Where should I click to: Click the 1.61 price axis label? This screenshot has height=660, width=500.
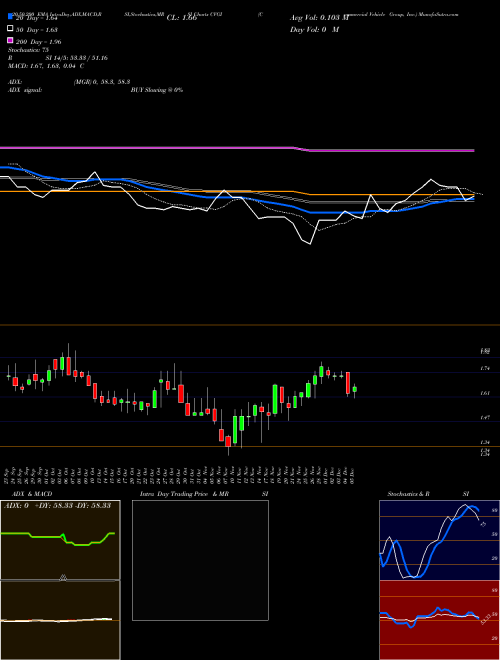coord(484,393)
